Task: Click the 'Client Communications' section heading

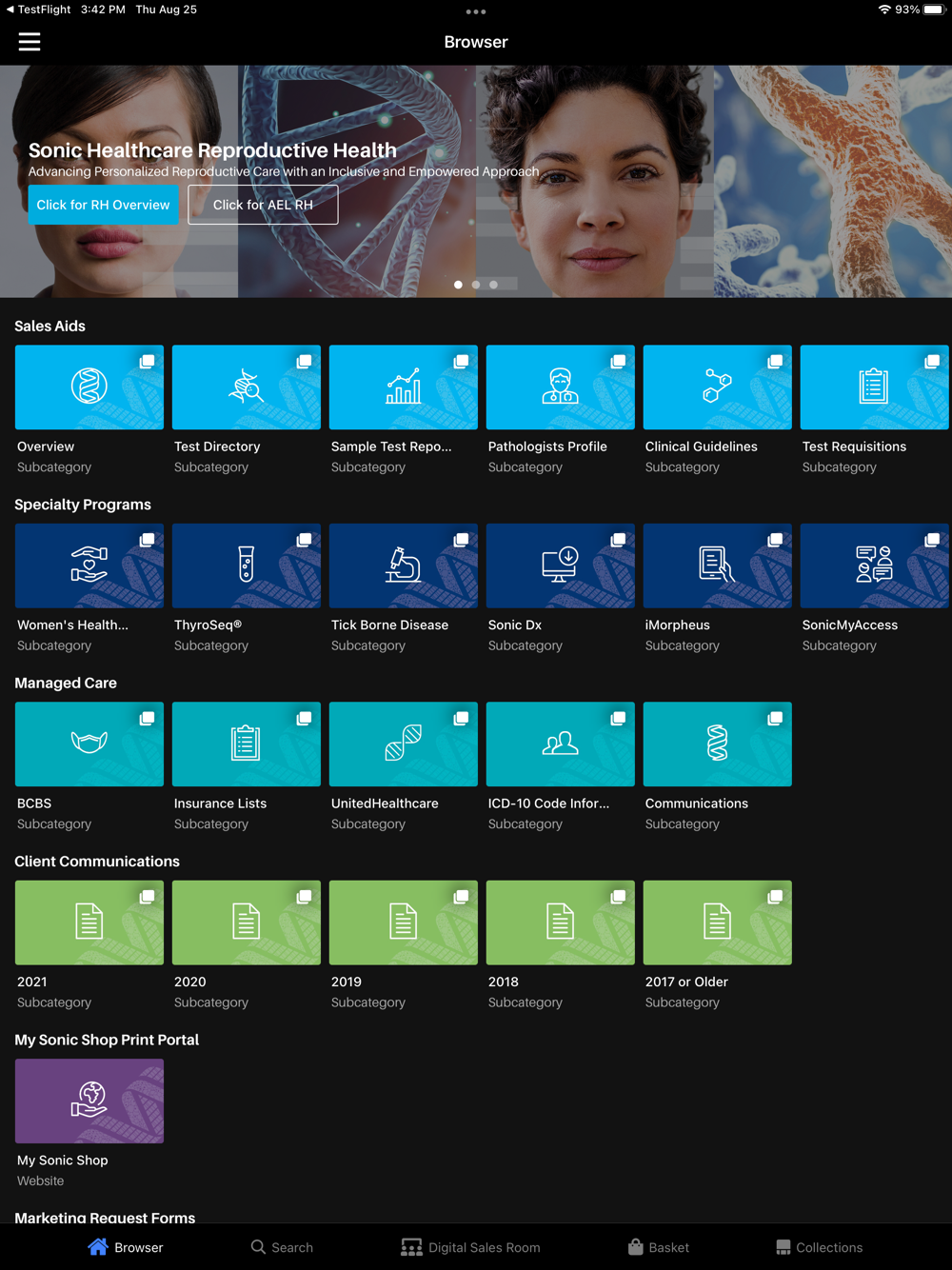Action: [x=97, y=862]
